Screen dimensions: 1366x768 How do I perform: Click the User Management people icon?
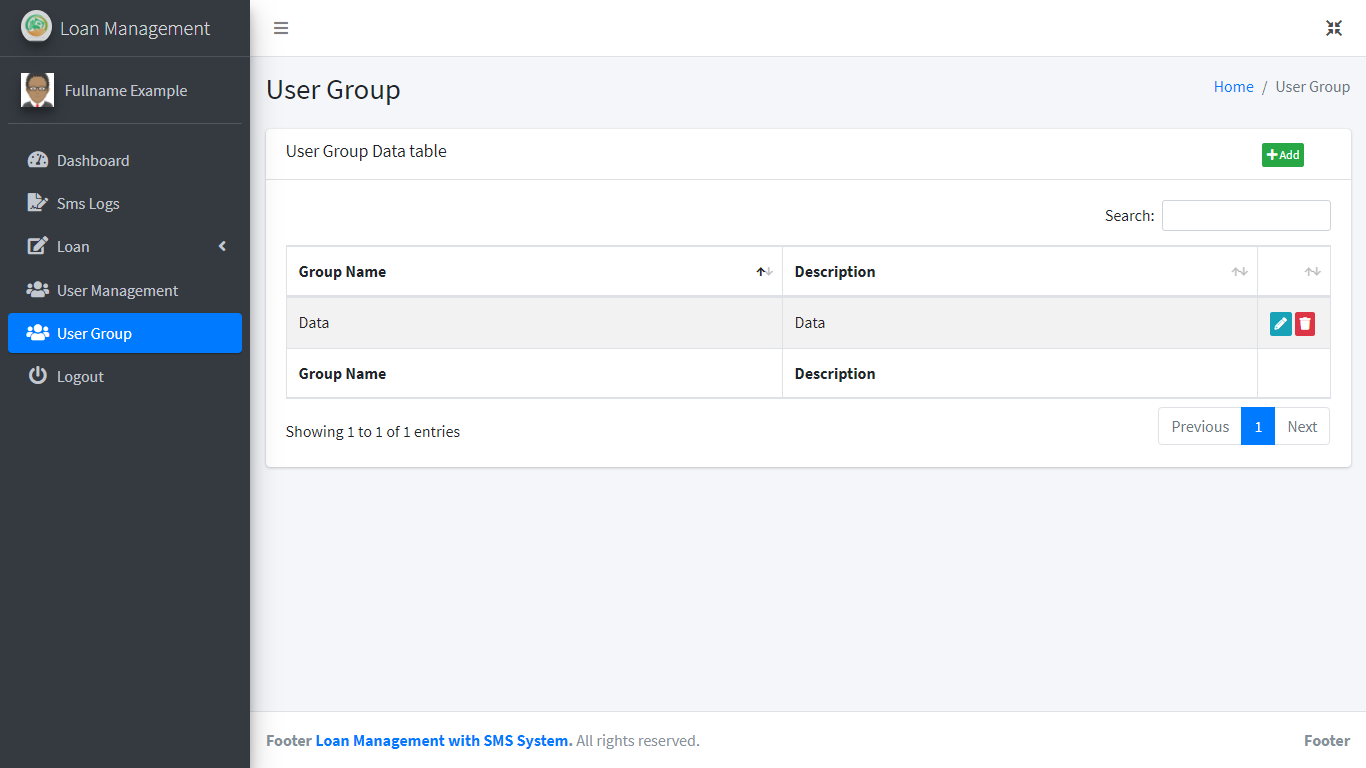(38, 290)
